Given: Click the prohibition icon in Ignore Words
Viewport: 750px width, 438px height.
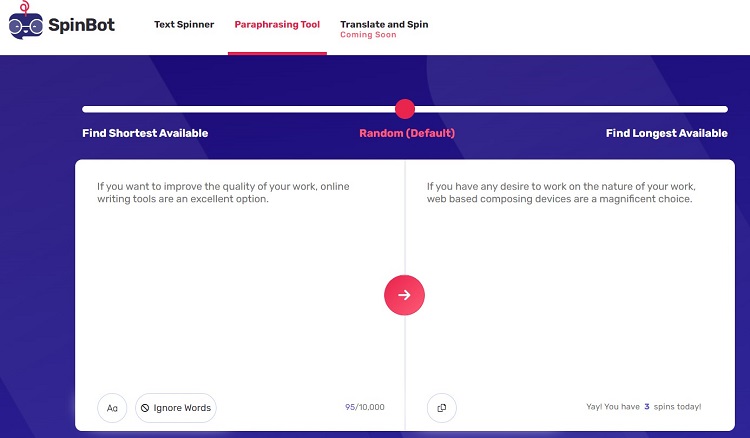Looking at the screenshot, I should [145, 408].
